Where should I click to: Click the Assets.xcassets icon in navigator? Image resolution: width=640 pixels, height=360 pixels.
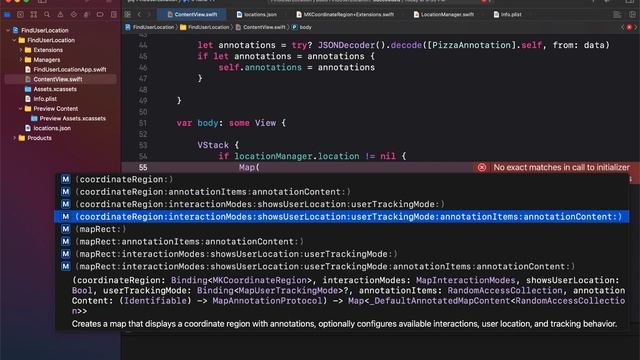28,89
